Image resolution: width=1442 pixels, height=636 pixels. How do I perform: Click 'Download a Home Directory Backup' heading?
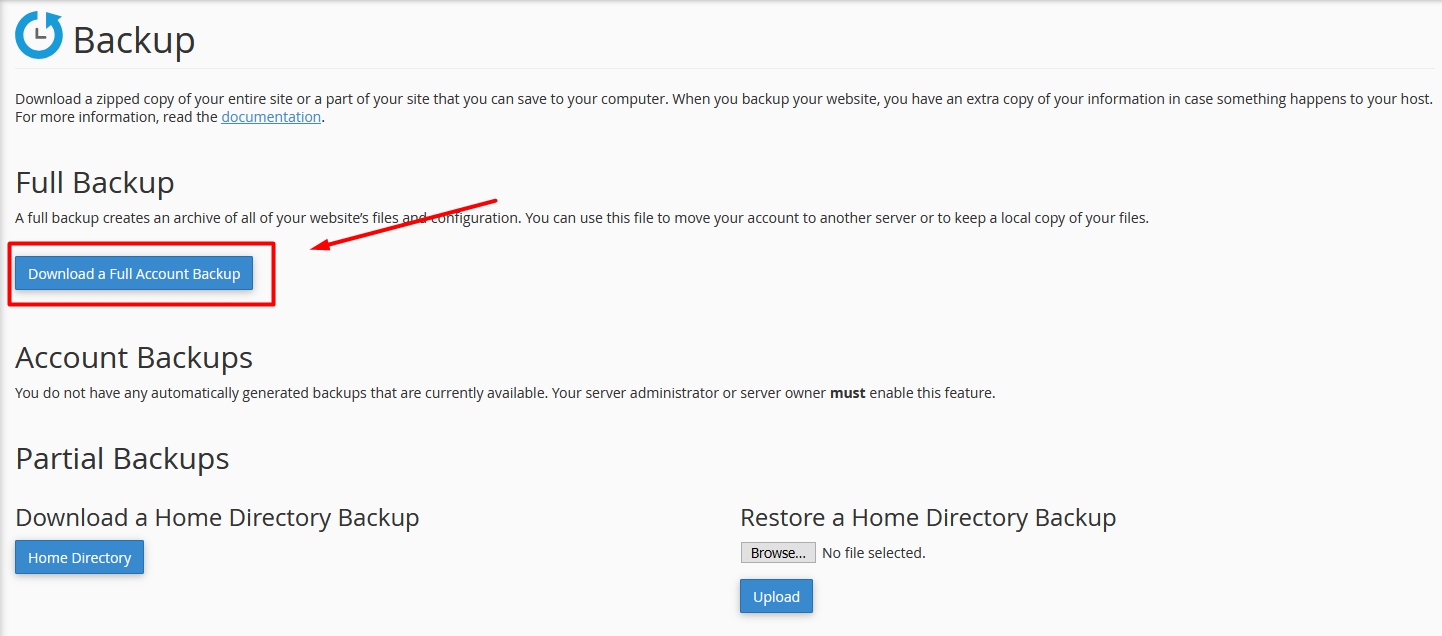pos(217,518)
